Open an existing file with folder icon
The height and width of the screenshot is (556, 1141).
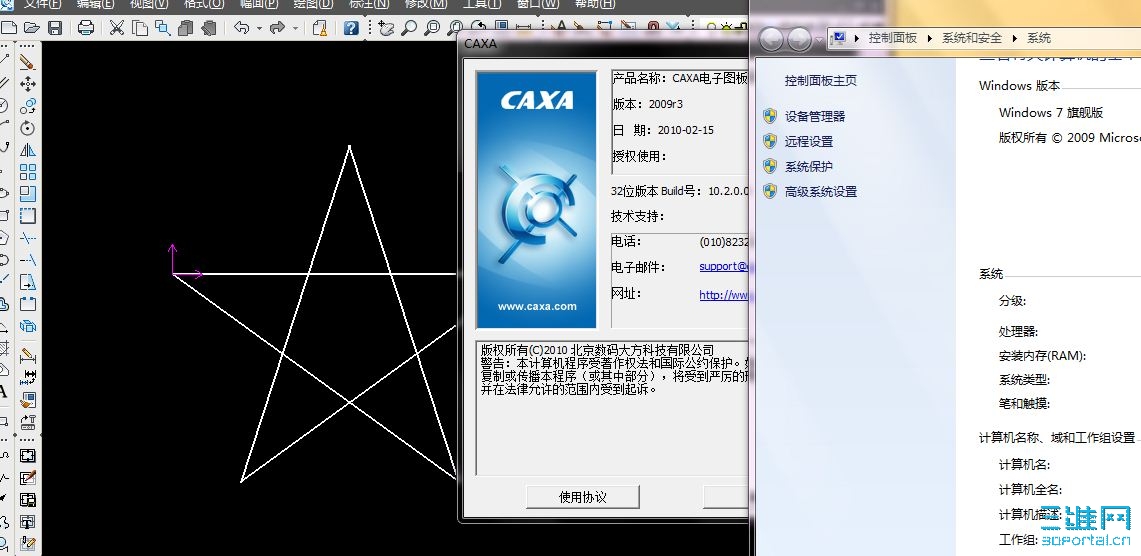pyautogui.click(x=31, y=28)
